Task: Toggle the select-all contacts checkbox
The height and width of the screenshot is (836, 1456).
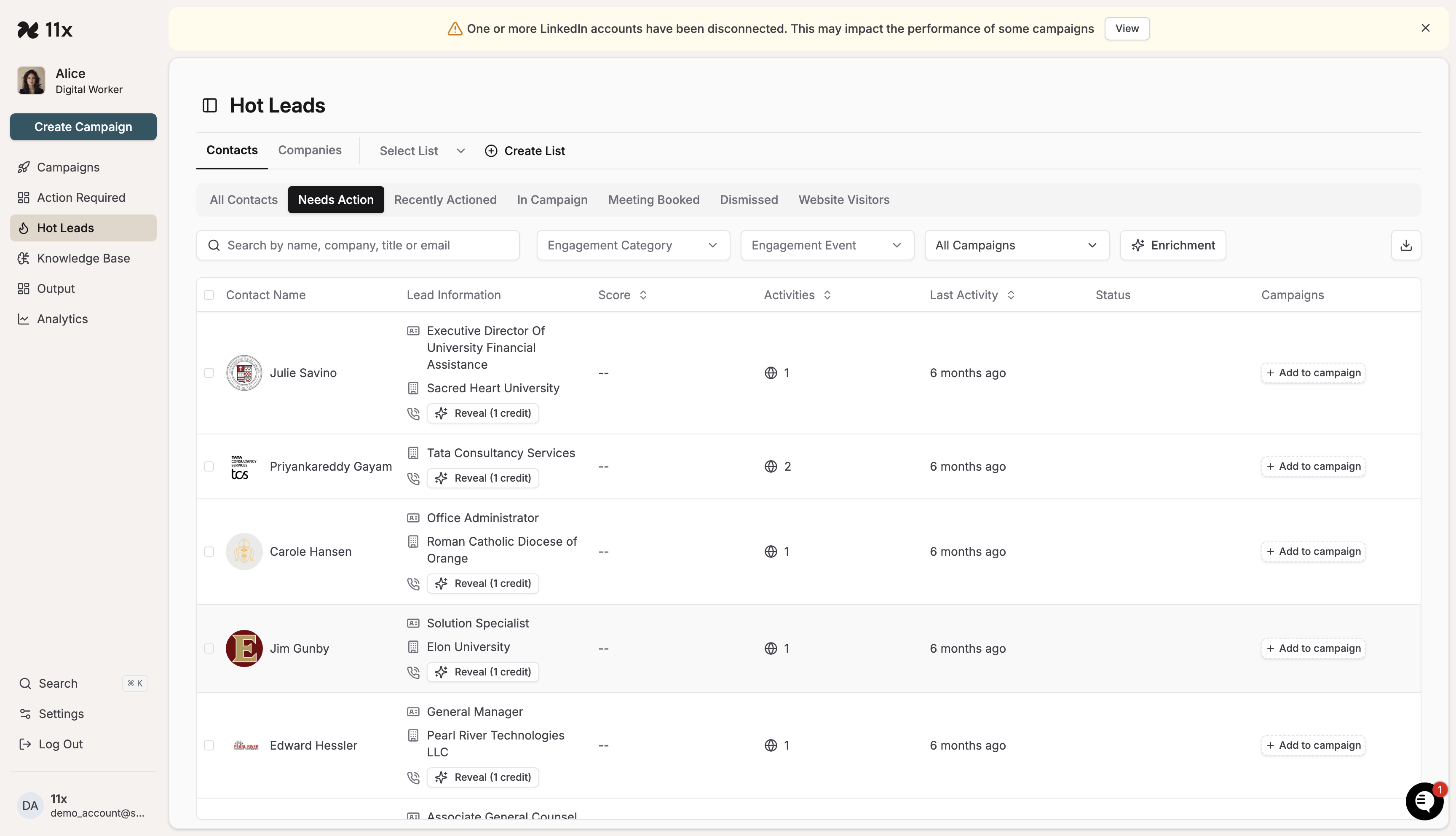Action: pyautogui.click(x=209, y=295)
